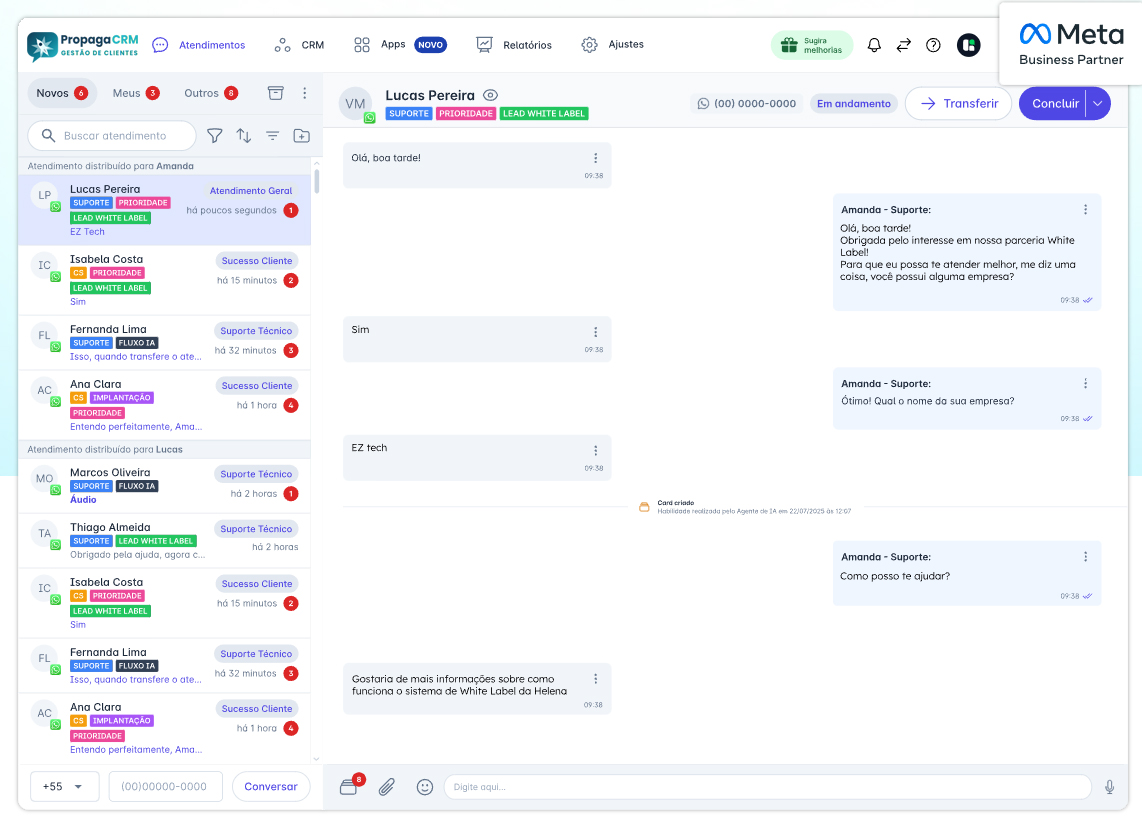Open the emoji picker icon
Viewport: 1142px width, 828px height.
tap(425, 786)
